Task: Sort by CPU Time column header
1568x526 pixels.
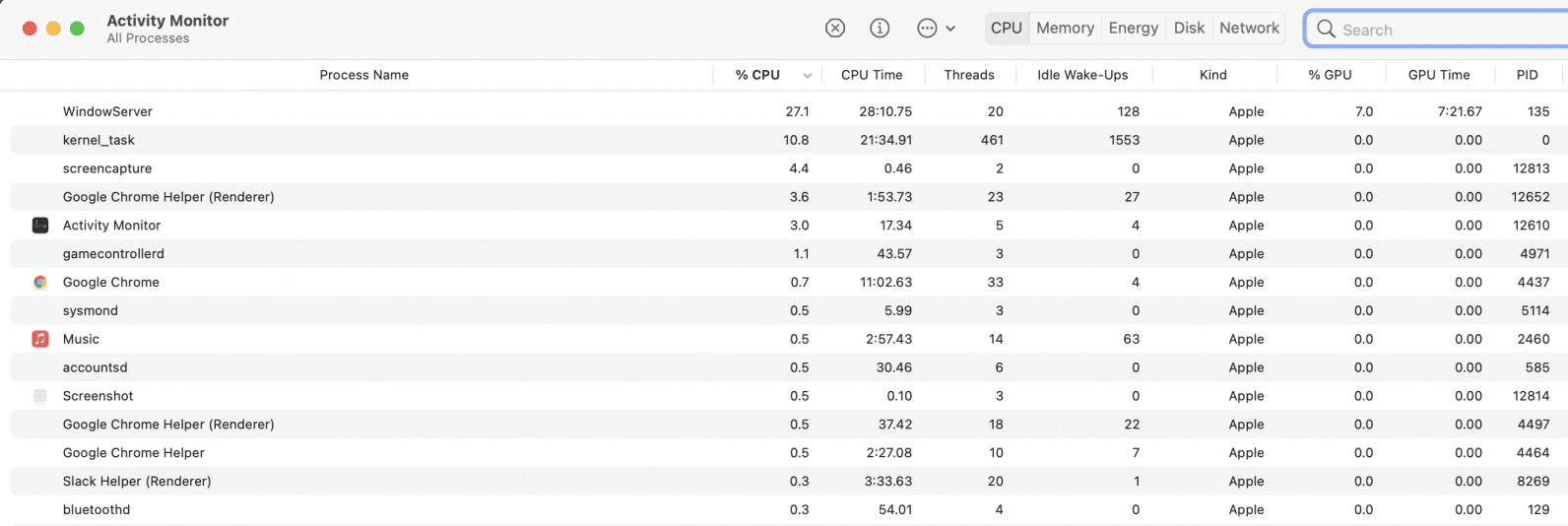Action: click(872, 75)
